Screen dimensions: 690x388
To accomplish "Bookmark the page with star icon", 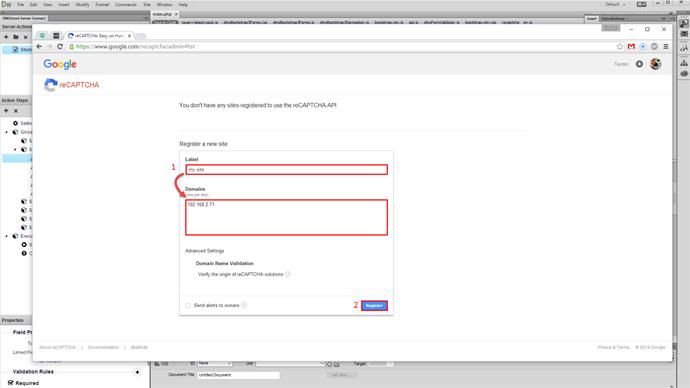I will tap(620, 46).
